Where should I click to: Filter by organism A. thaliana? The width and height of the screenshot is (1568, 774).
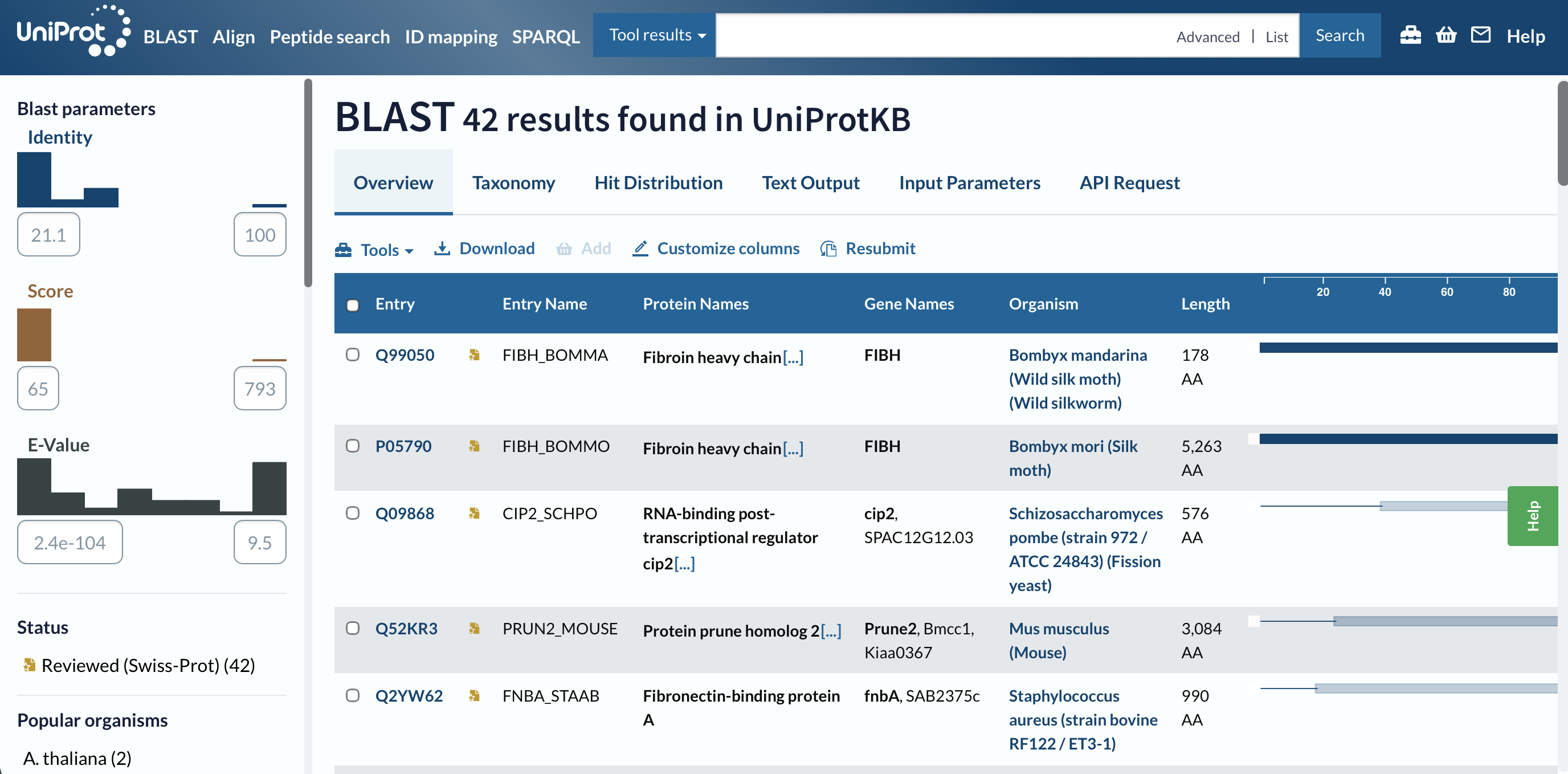point(77,758)
